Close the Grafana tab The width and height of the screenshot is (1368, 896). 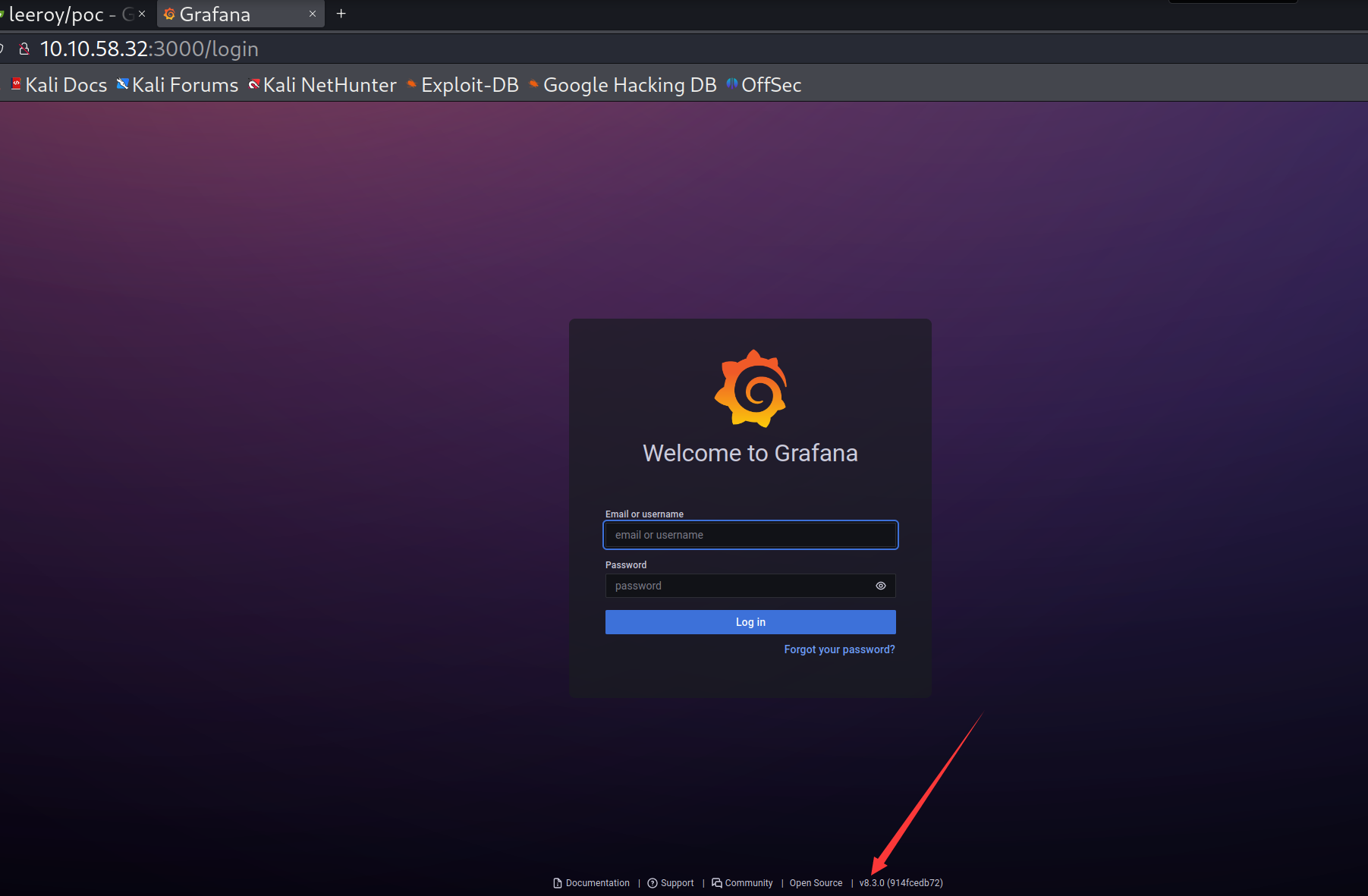point(313,14)
